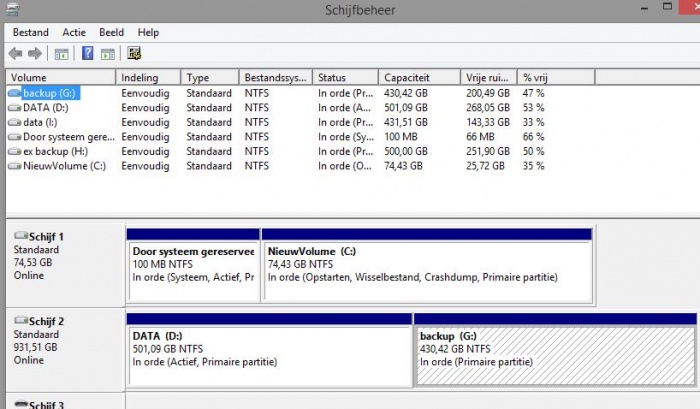Select the DATA (D:) partition block
Screen dimensions: 700x409
point(269,350)
